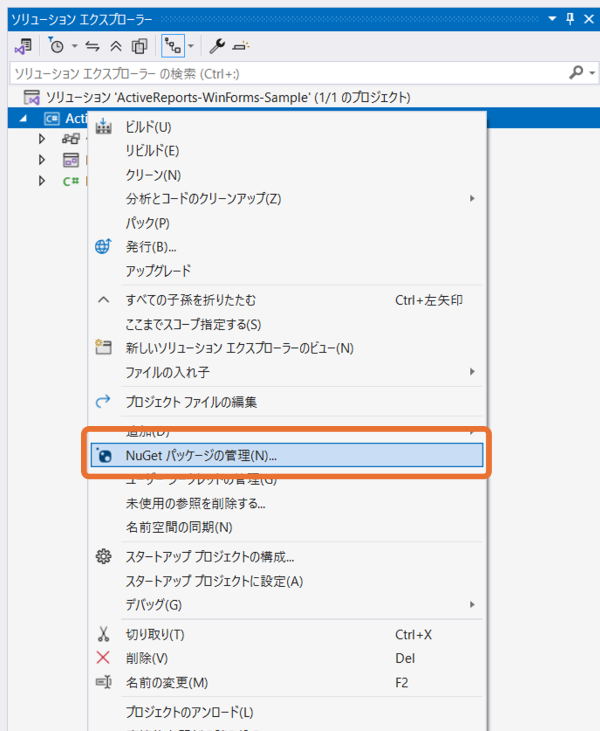Click Sync with Active Document icon
This screenshot has height=731, width=600.
click(92, 46)
